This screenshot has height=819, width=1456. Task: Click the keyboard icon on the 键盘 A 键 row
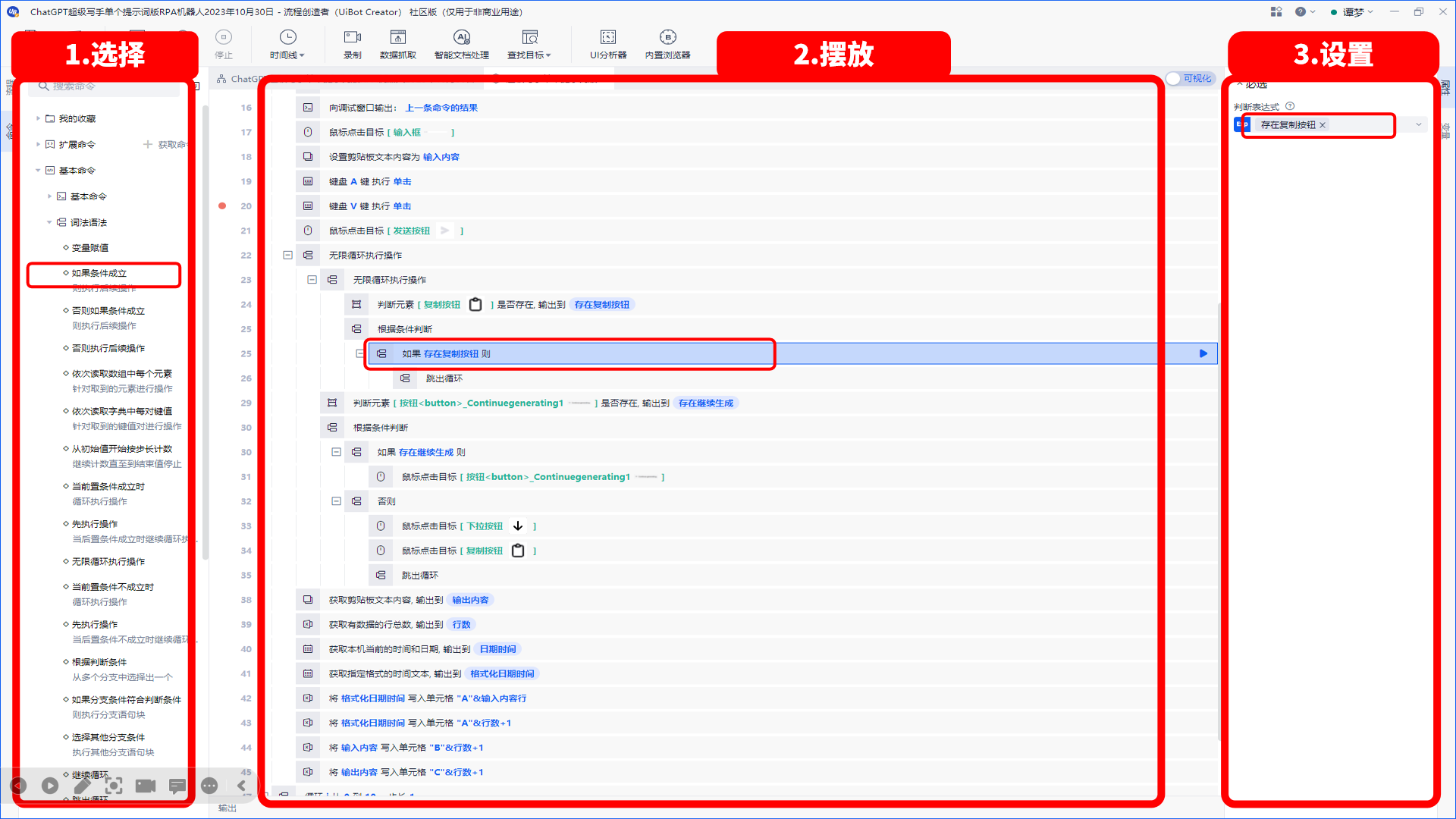[x=308, y=181]
